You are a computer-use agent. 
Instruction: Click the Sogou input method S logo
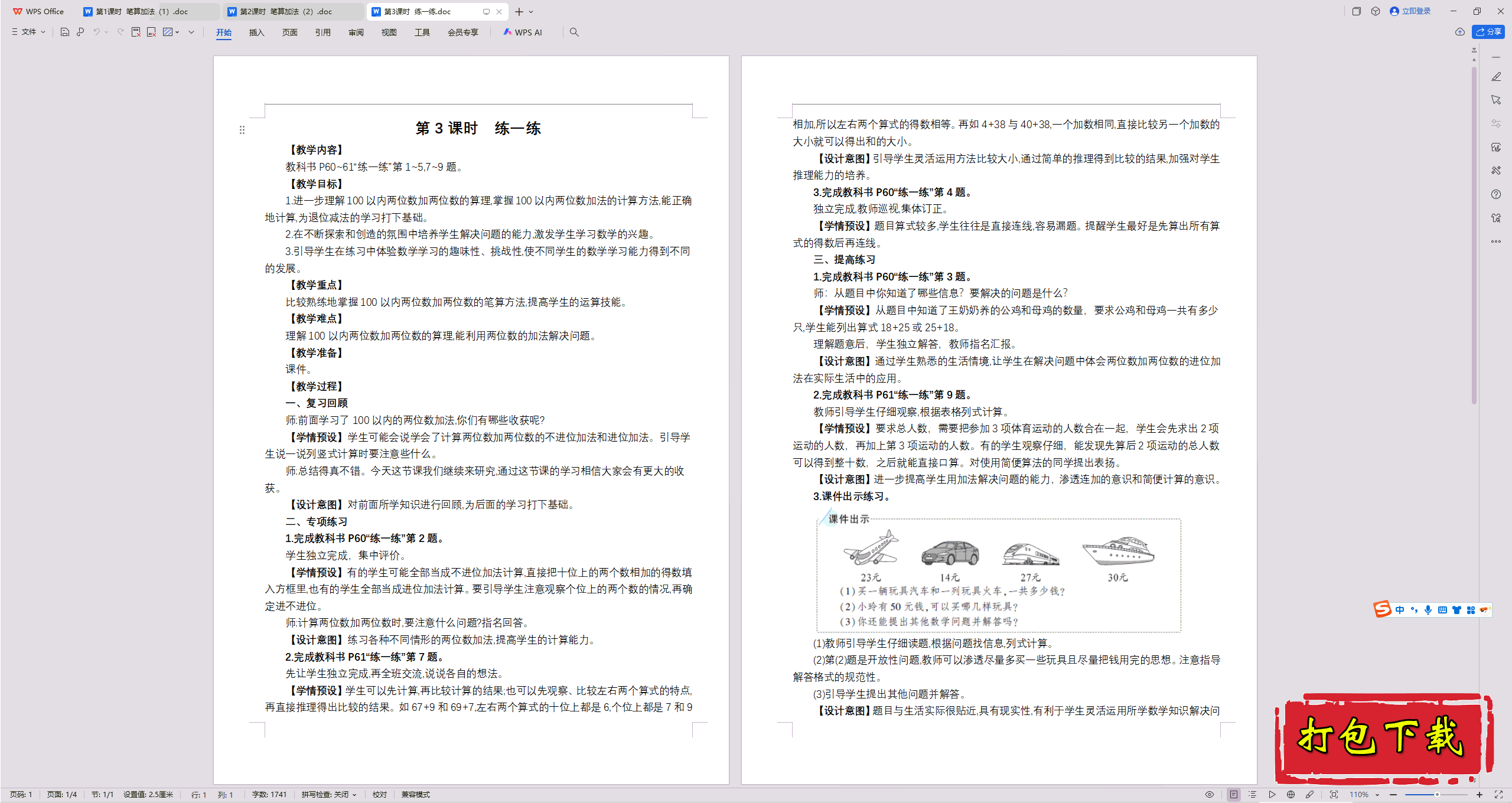[1382, 609]
